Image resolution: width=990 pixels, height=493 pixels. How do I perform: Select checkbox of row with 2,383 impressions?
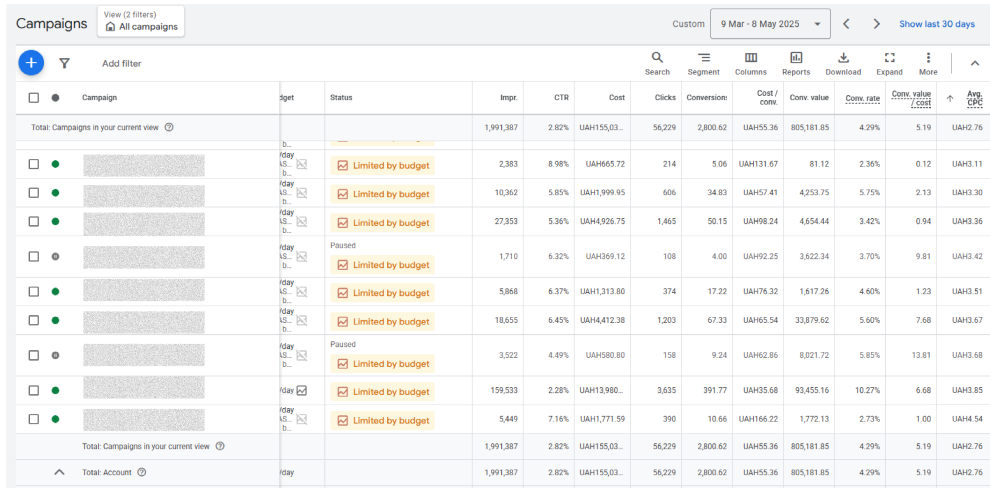point(33,164)
